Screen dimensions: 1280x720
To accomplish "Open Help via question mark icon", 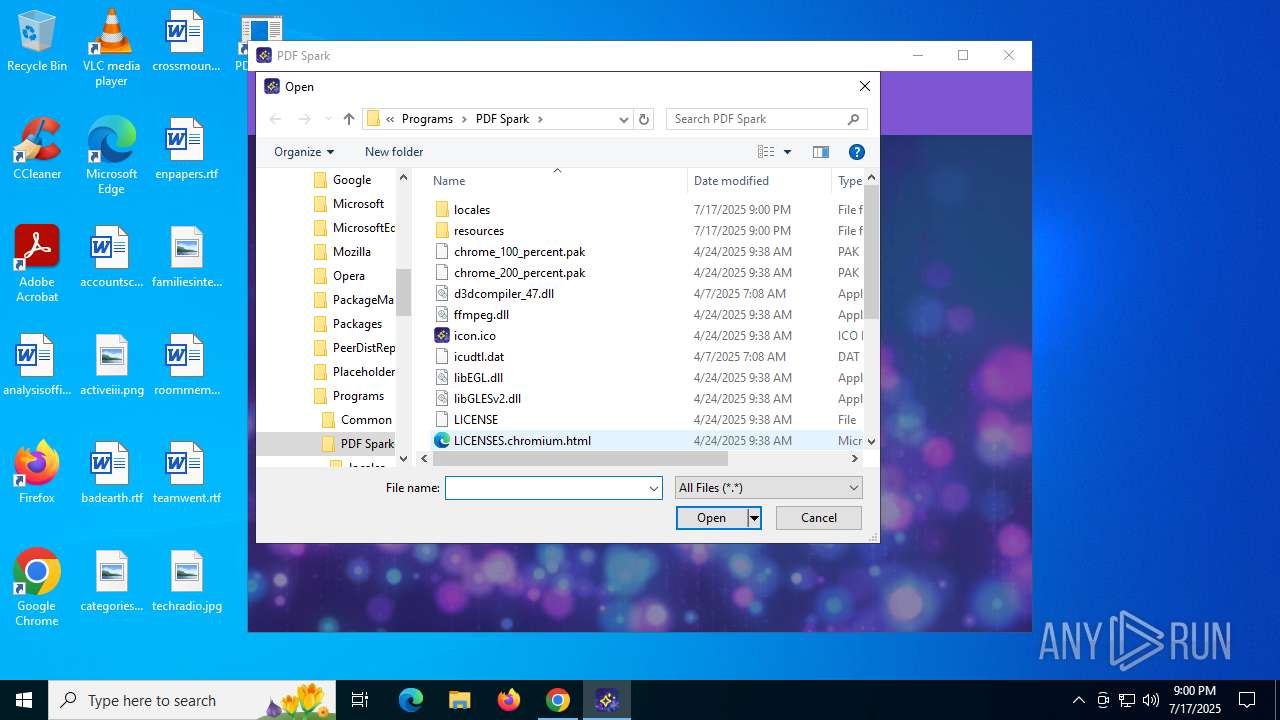I will click(856, 152).
